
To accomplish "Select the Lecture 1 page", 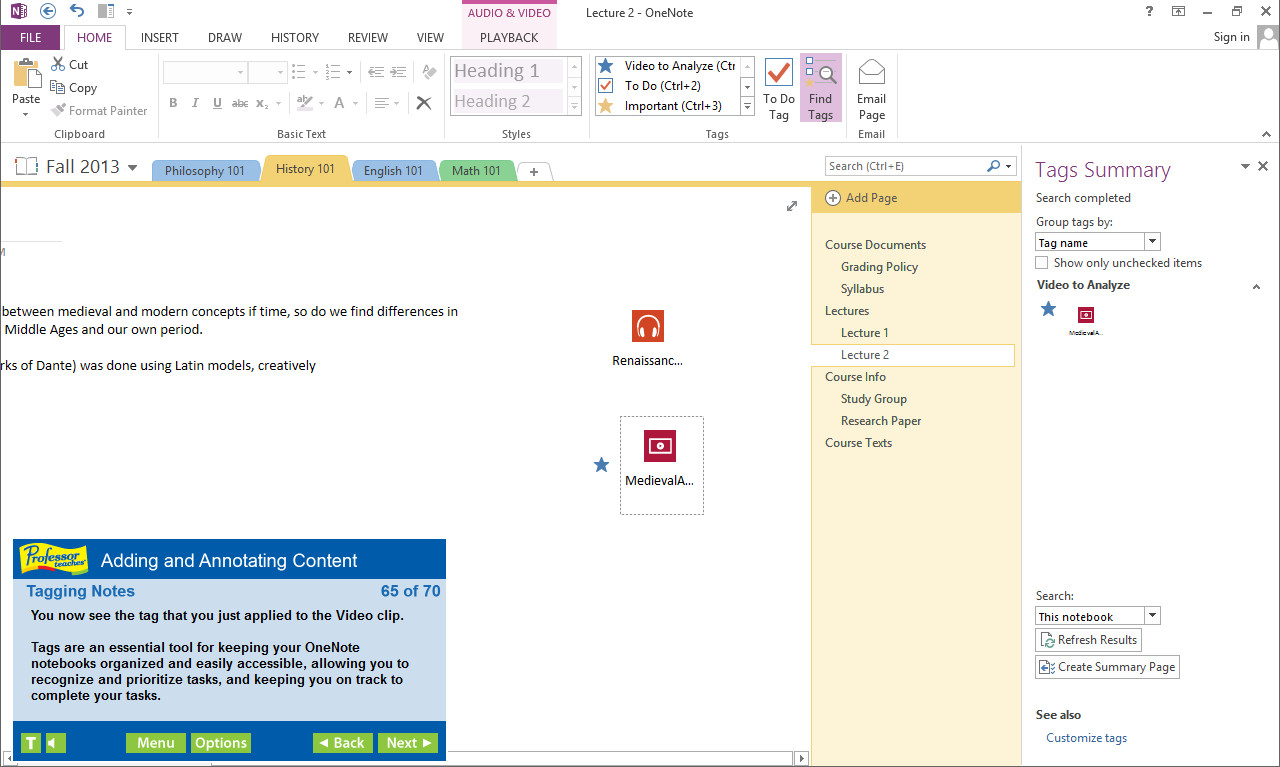I will click(x=863, y=332).
